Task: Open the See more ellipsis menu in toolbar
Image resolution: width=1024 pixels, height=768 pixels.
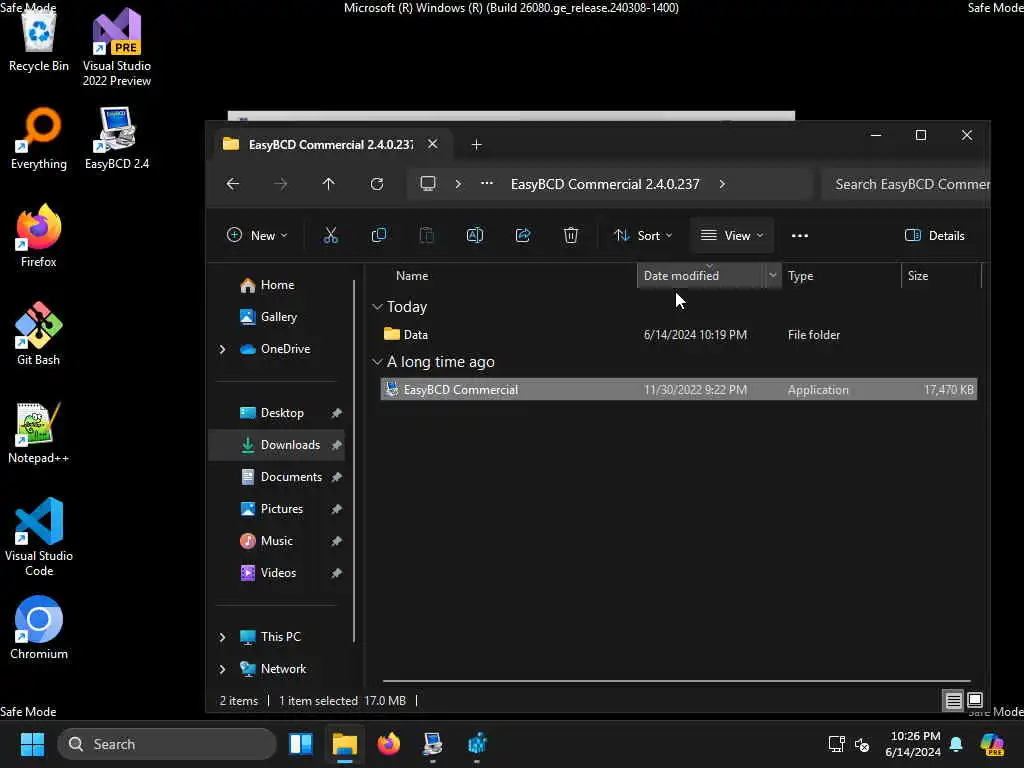Action: click(x=800, y=236)
